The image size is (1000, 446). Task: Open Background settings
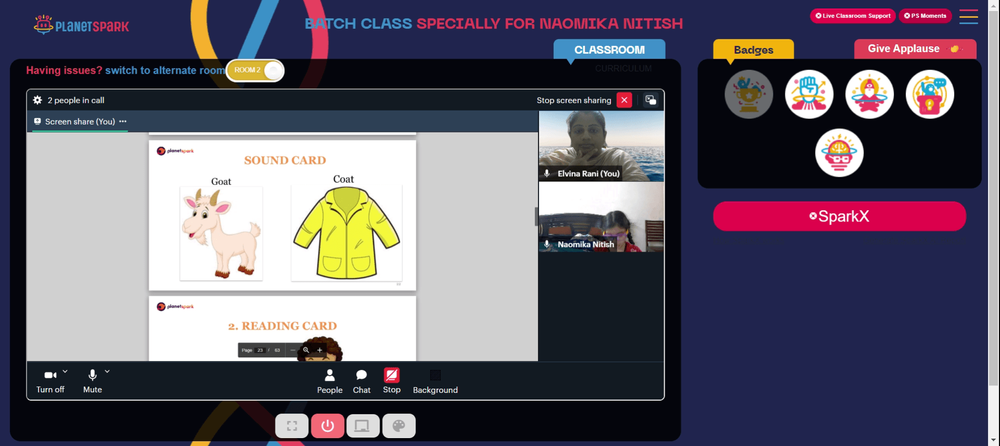point(435,382)
